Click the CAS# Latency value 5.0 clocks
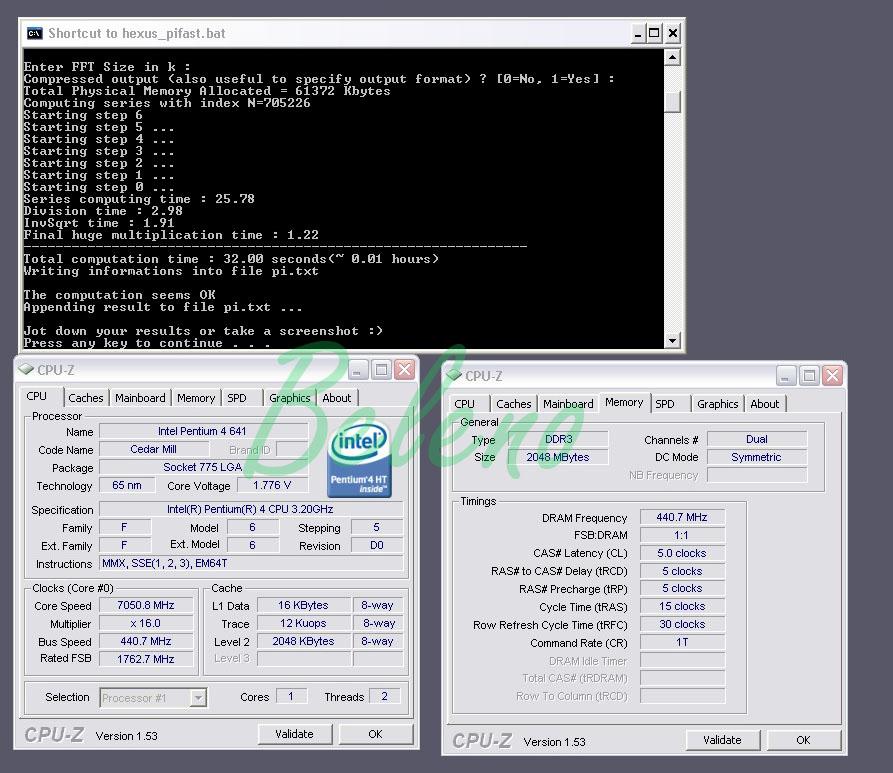893x773 pixels. 682,553
